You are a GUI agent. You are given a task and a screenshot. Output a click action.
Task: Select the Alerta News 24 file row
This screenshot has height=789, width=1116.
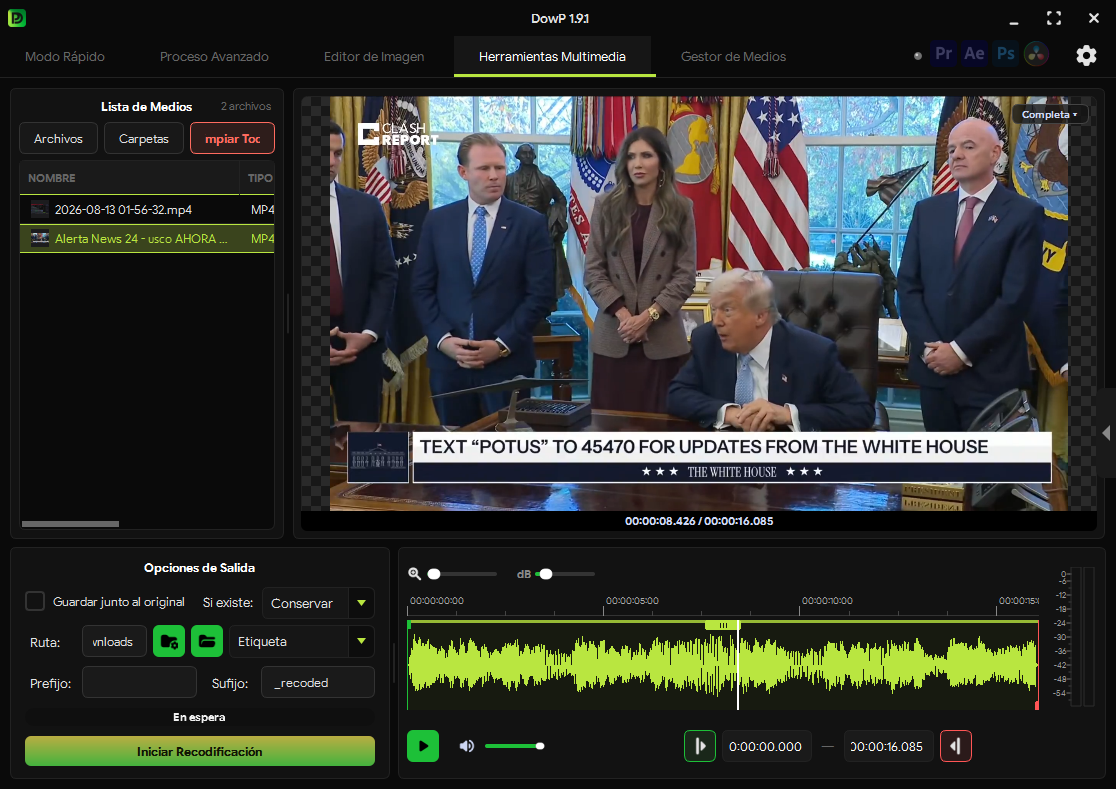[x=147, y=238]
